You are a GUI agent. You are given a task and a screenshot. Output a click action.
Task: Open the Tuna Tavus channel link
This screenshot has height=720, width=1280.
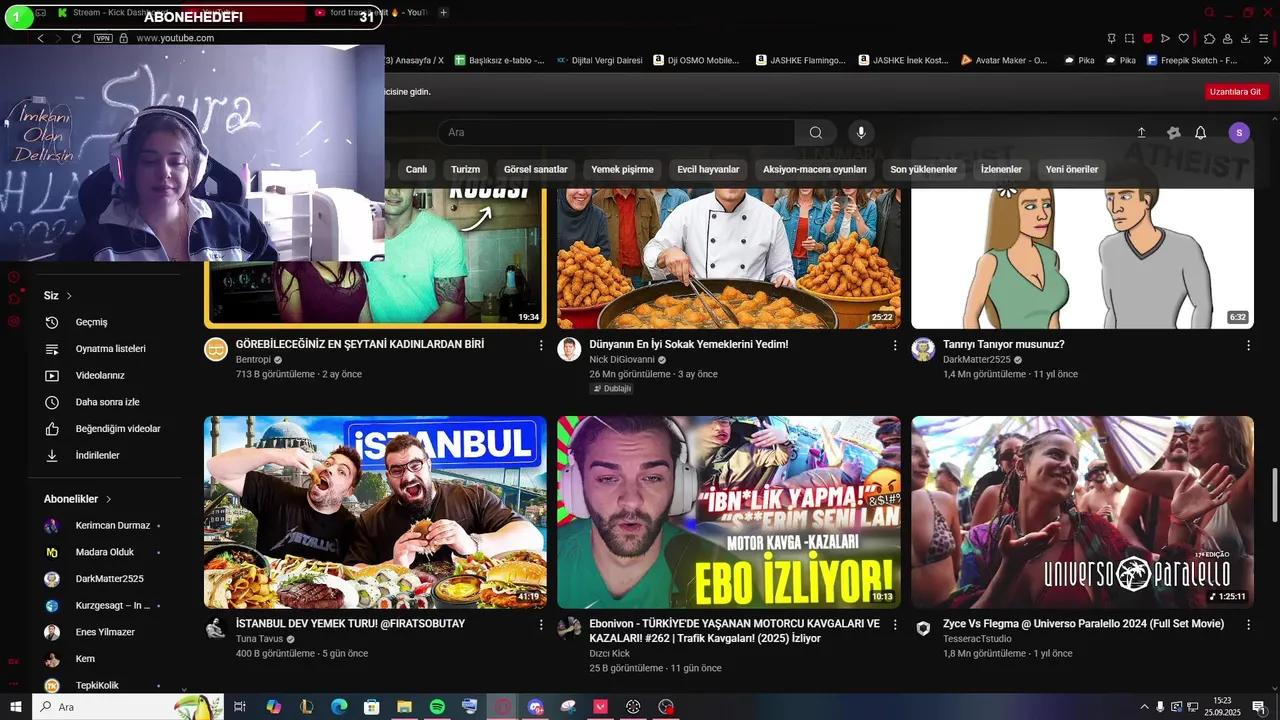(x=260, y=639)
